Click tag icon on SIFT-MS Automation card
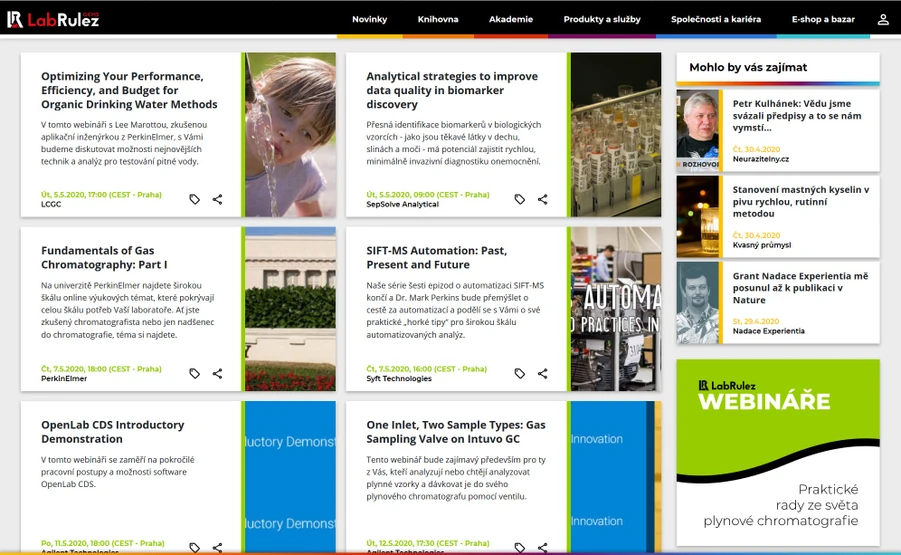This screenshot has width=901, height=555. [x=520, y=373]
